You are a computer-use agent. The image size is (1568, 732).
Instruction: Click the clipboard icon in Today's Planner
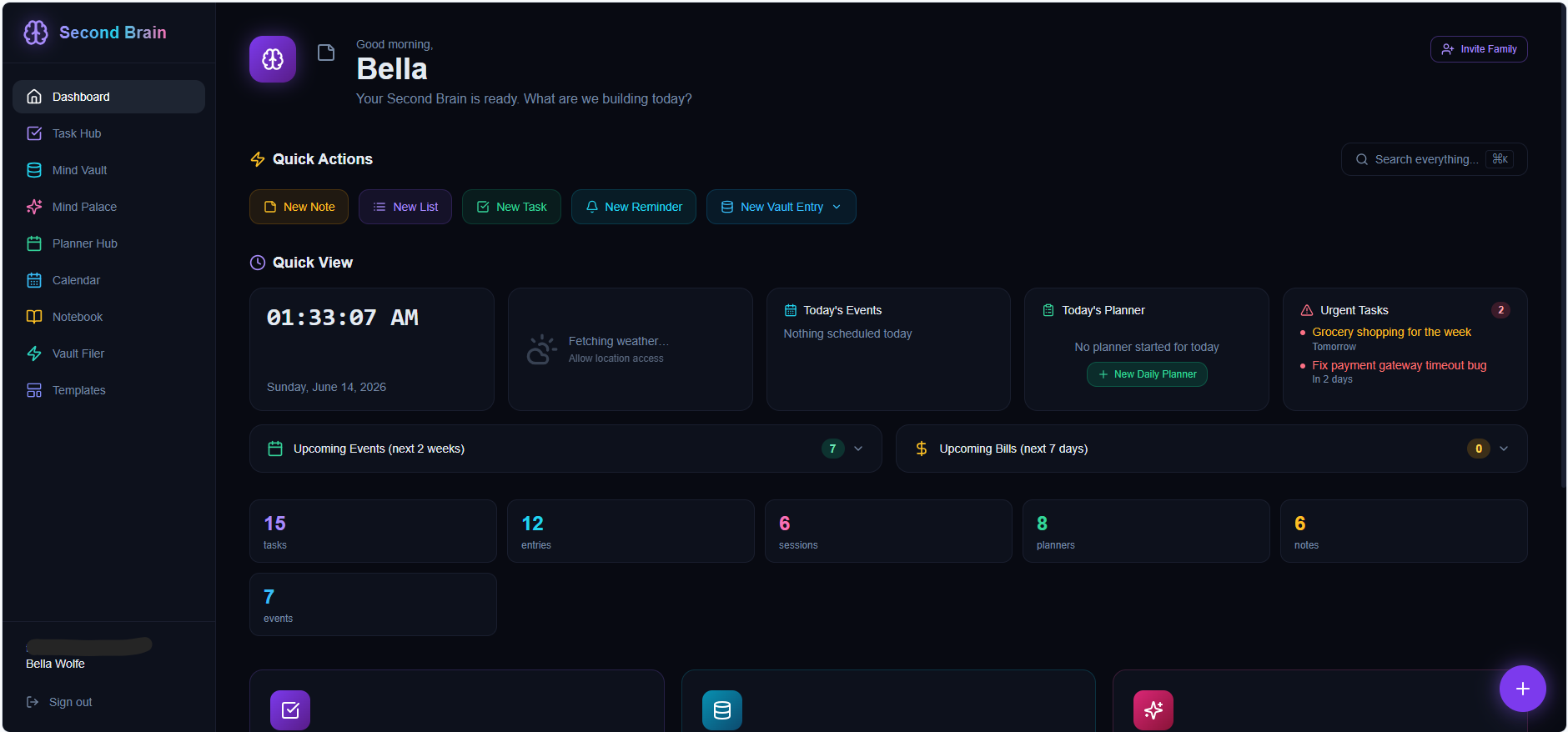coord(1048,310)
